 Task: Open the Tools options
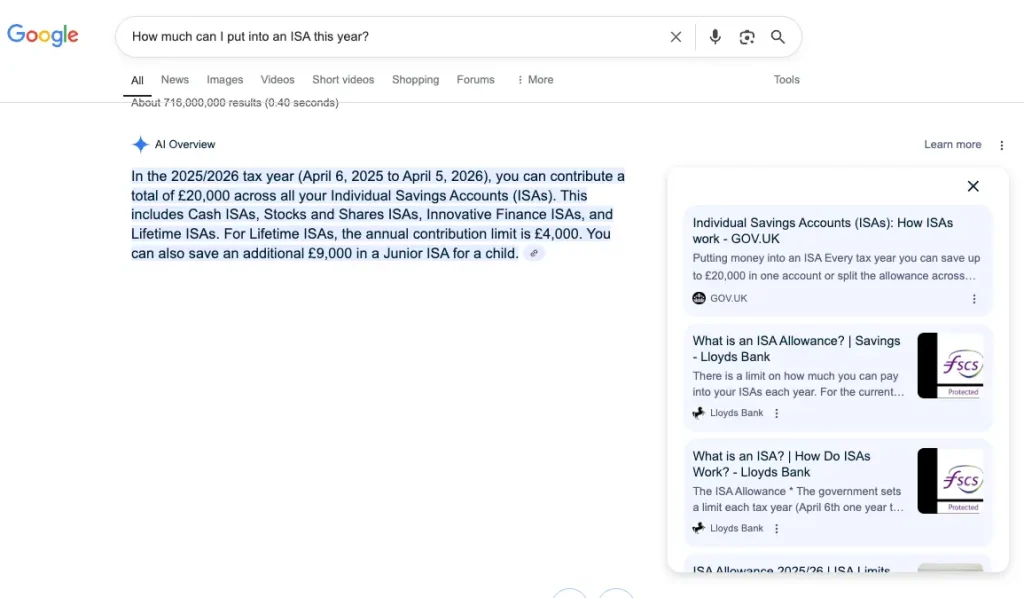(x=786, y=80)
